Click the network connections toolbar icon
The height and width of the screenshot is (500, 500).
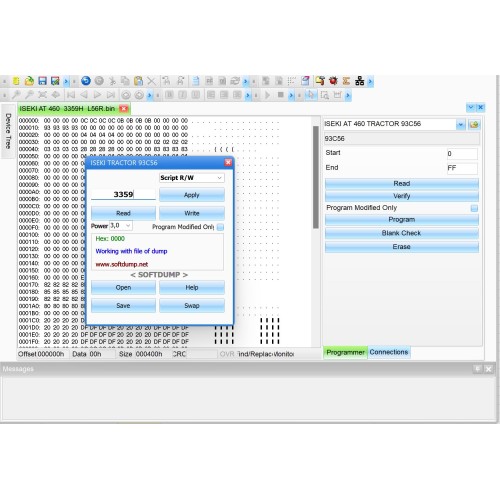(360, 81)
